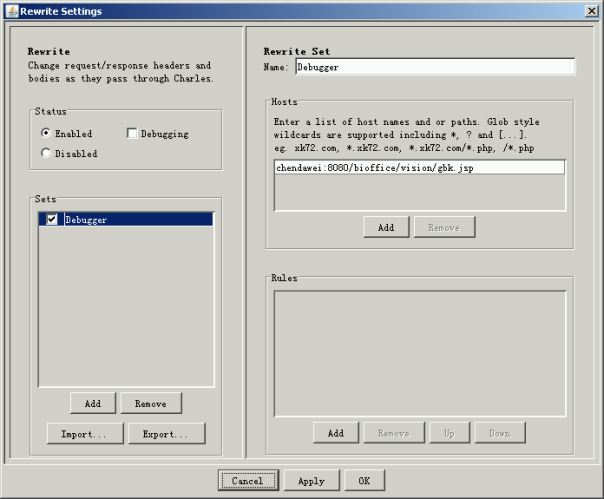The height and width of the screenshot is (499, 604).
Task: Close the Rewrite Settings dialog
Action: coord(591,11)
